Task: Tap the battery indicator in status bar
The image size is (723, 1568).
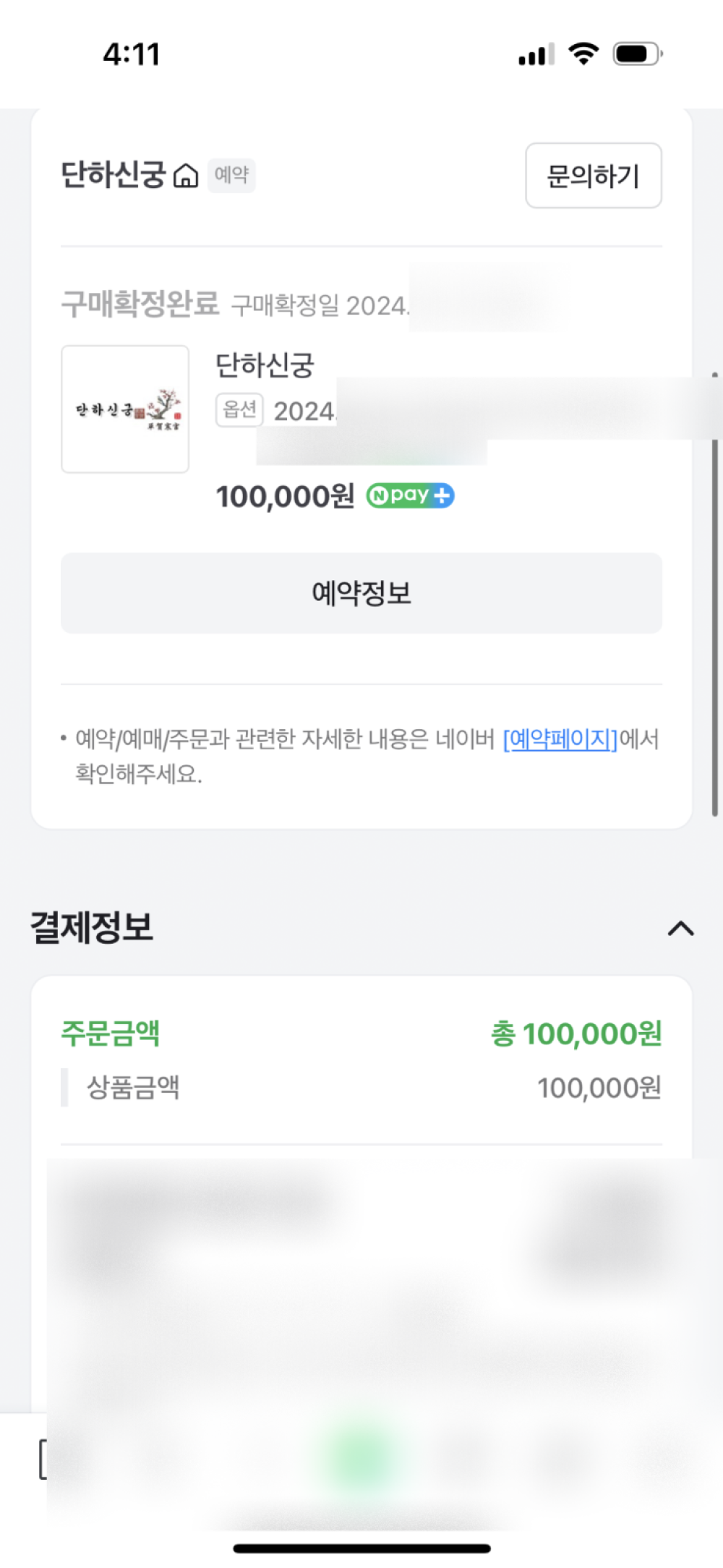Action: (638, 54)
